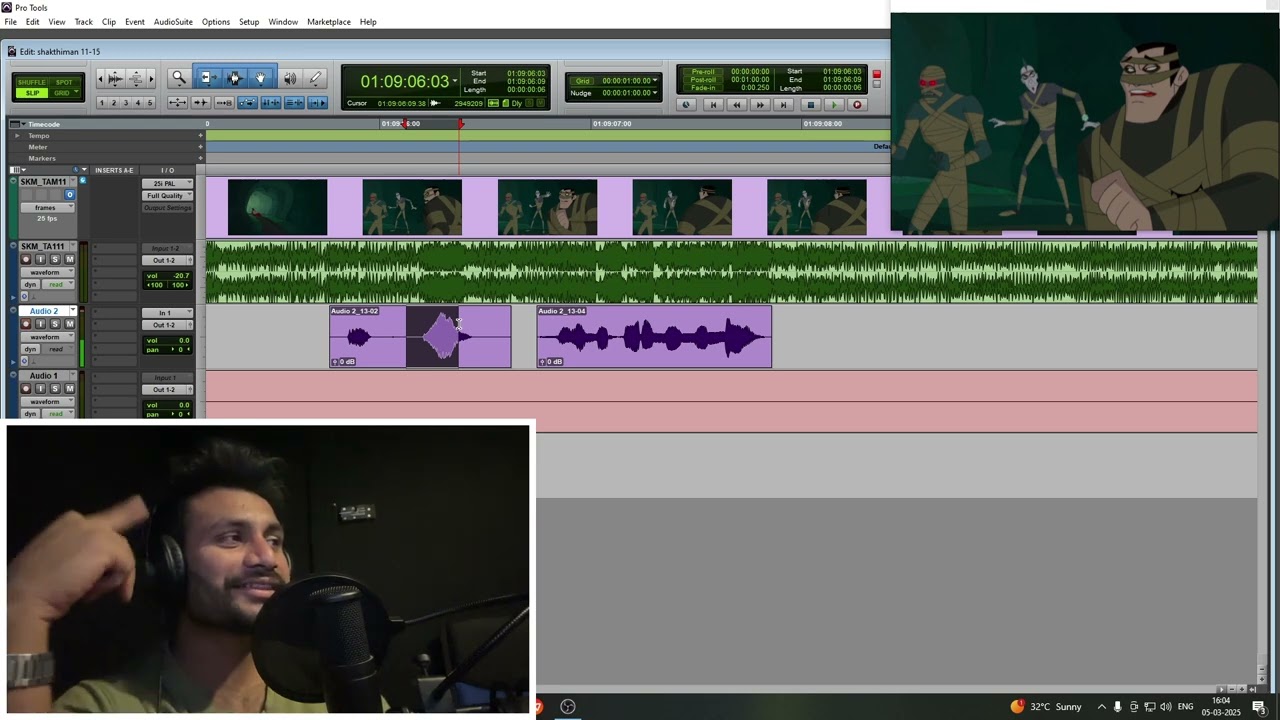Image resolution: width=1280 pixels, height=720 pixels.
Task: Click the Go to End transport button
Action: 783,105
